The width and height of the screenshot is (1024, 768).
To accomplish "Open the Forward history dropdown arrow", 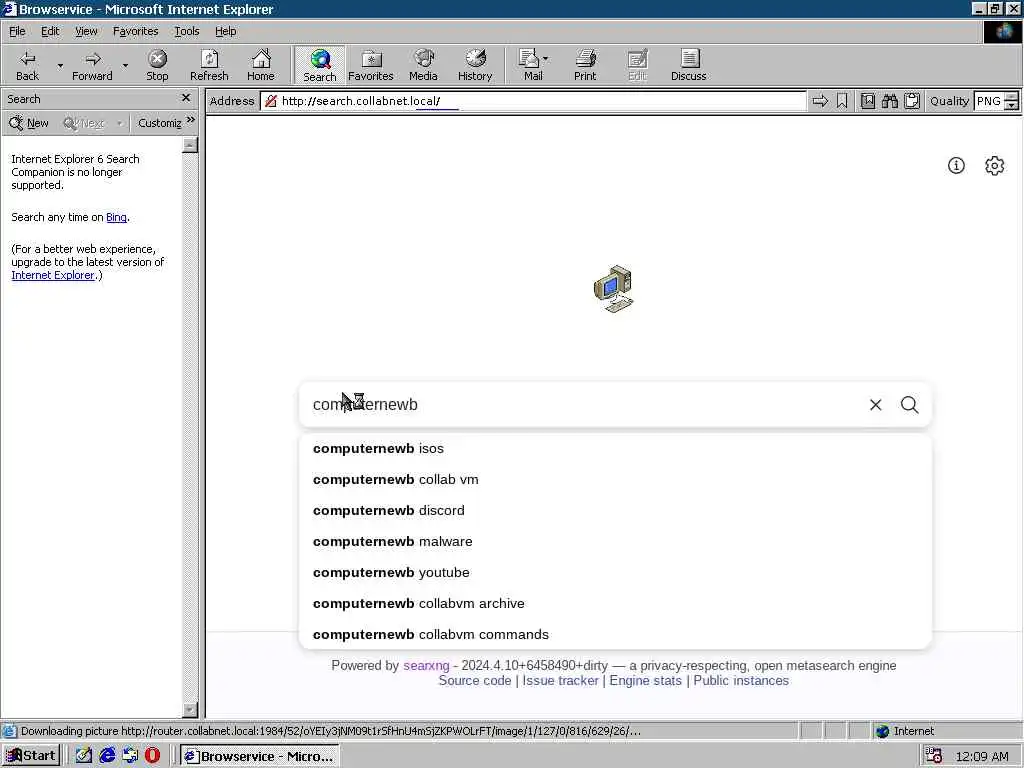I will [125, 65].
